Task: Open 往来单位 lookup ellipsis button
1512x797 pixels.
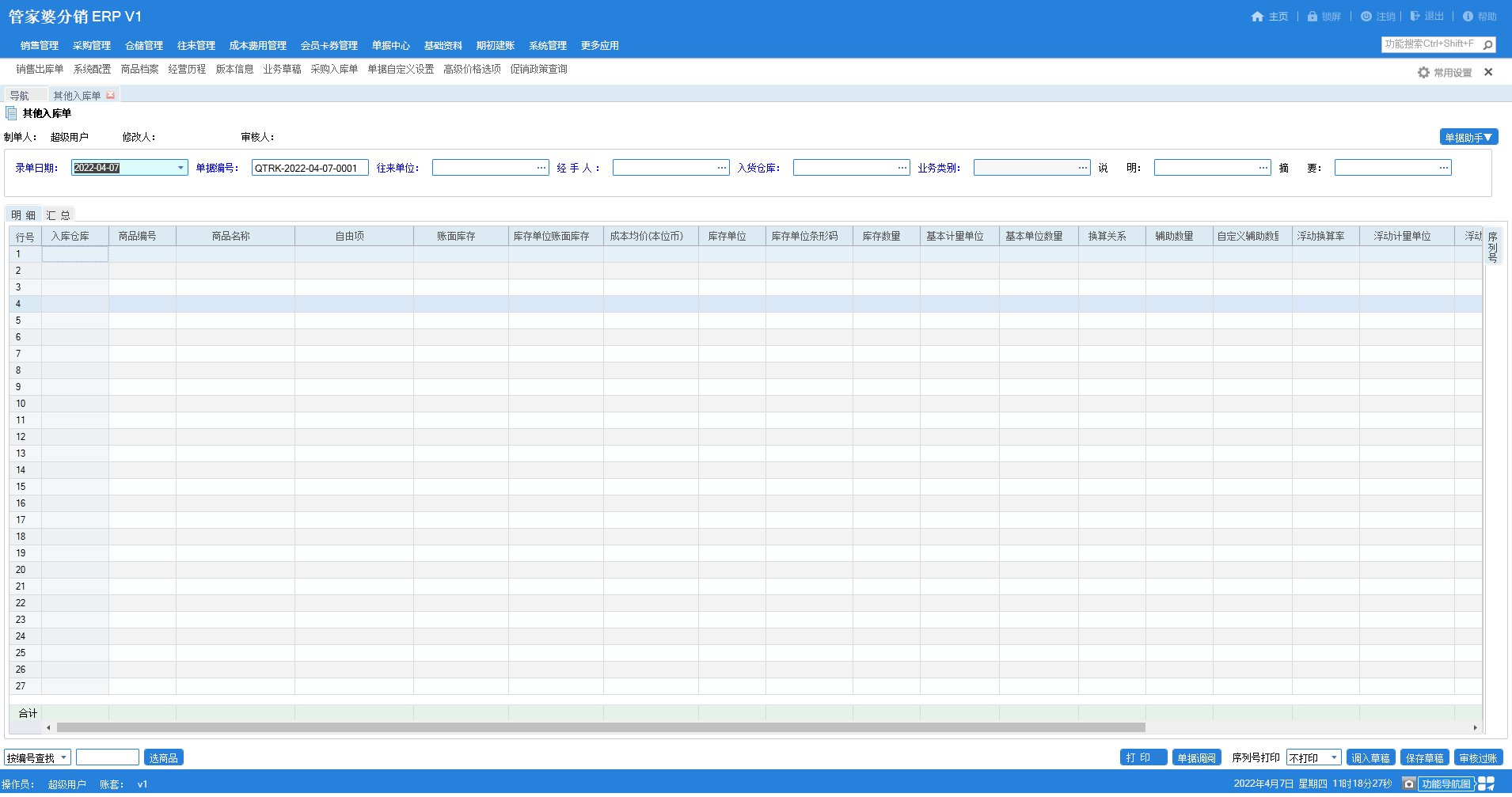Action: point(541,168)
